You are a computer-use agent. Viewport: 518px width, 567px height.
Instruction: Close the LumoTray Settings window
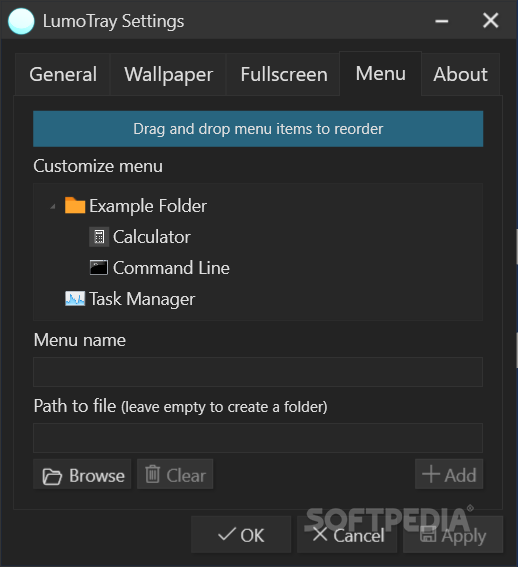point(491,20)
